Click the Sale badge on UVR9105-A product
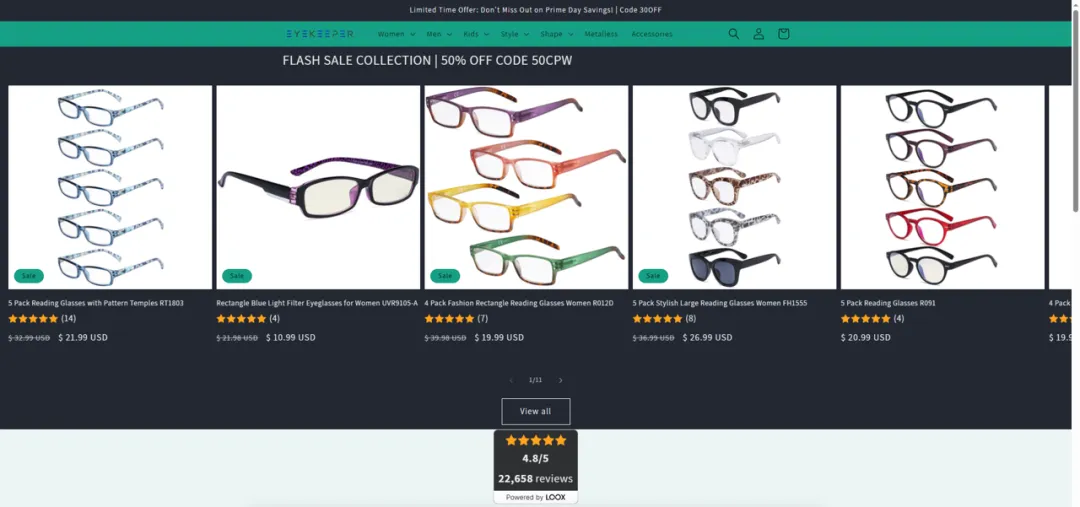The height and width of the screenshot is (507, 1080). pos(237,276)
